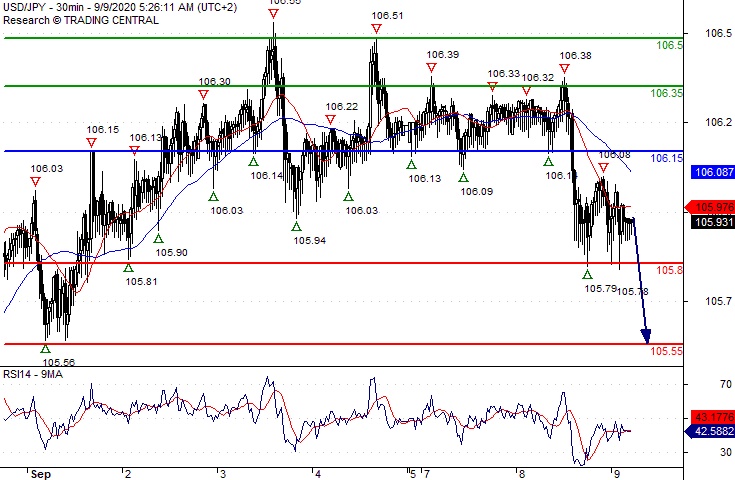Click the 105.78 low price label
Screen dimensions: 735x480
point(633,292)
